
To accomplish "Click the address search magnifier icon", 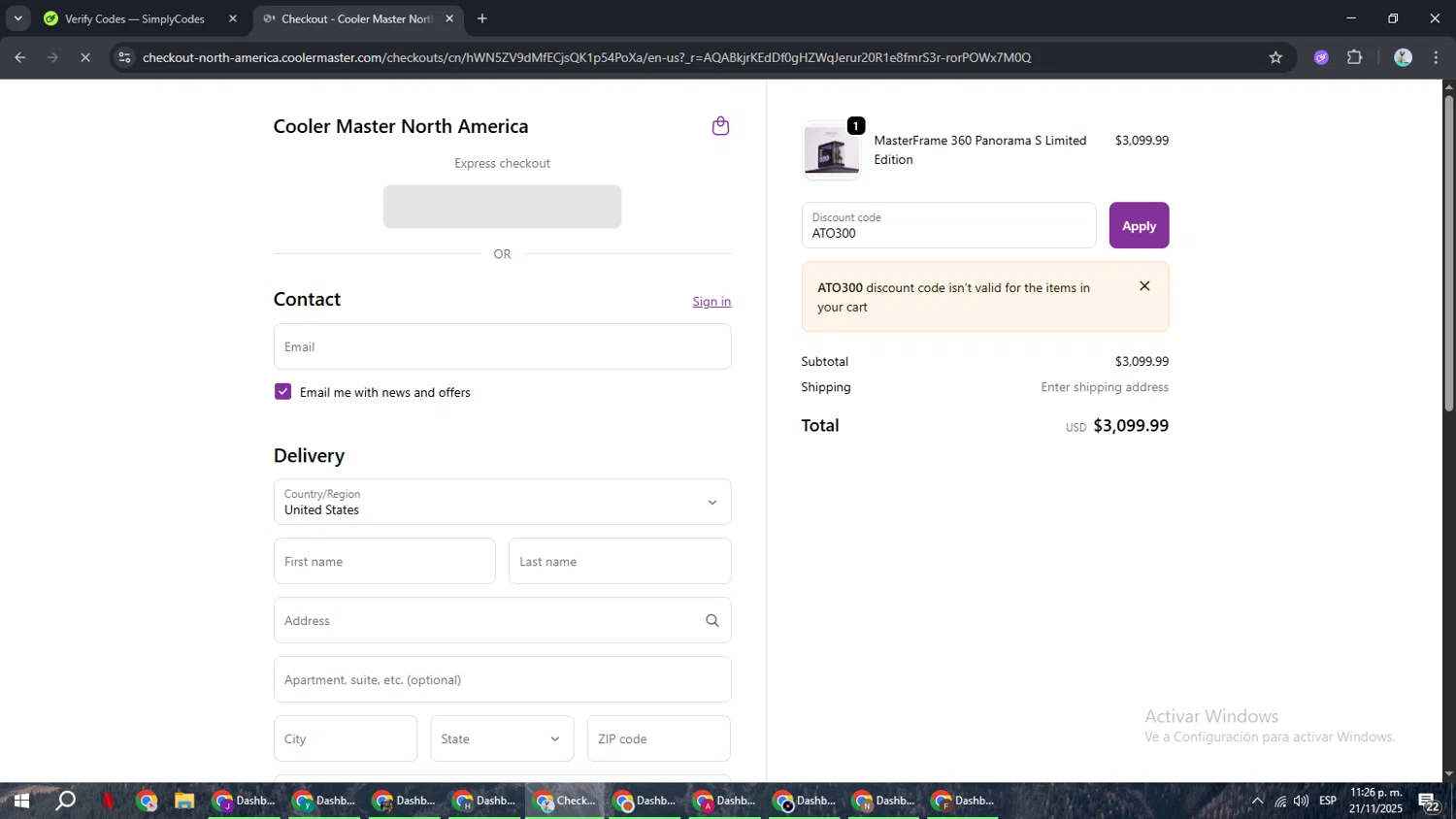I will coord(712,621).
